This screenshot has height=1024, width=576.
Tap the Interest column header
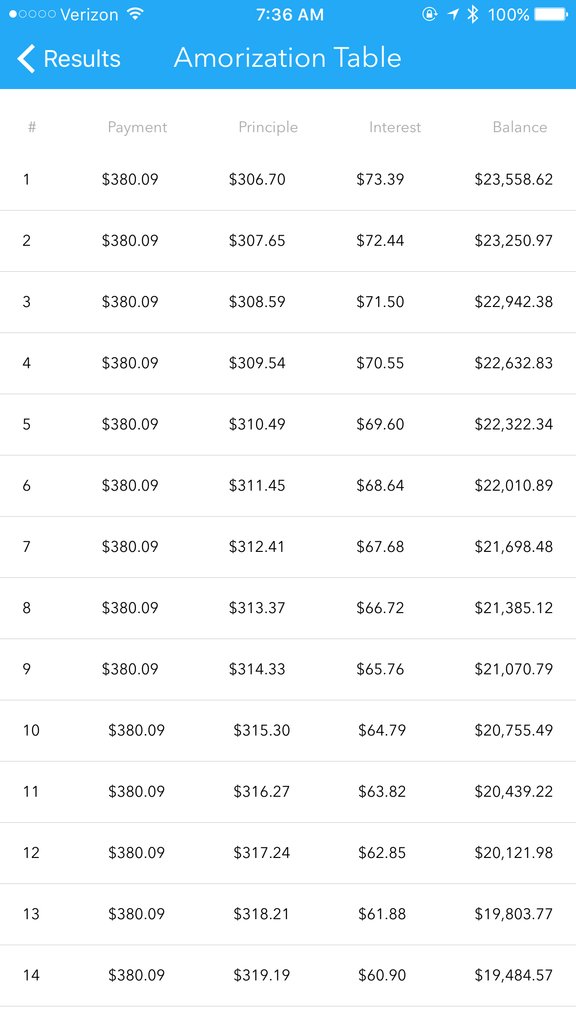coord(394,127)
